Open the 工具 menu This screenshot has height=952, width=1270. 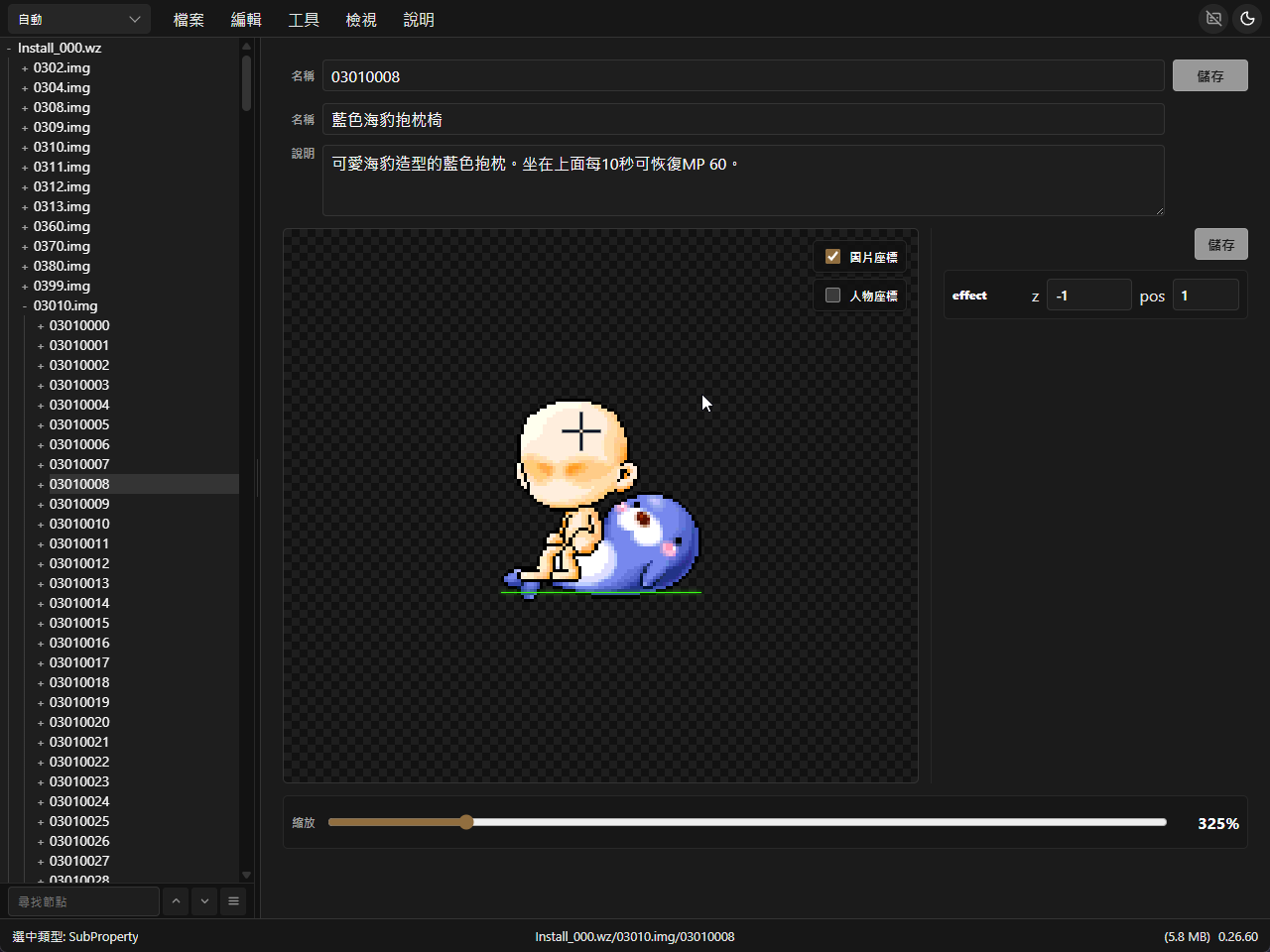click(304, 20)
